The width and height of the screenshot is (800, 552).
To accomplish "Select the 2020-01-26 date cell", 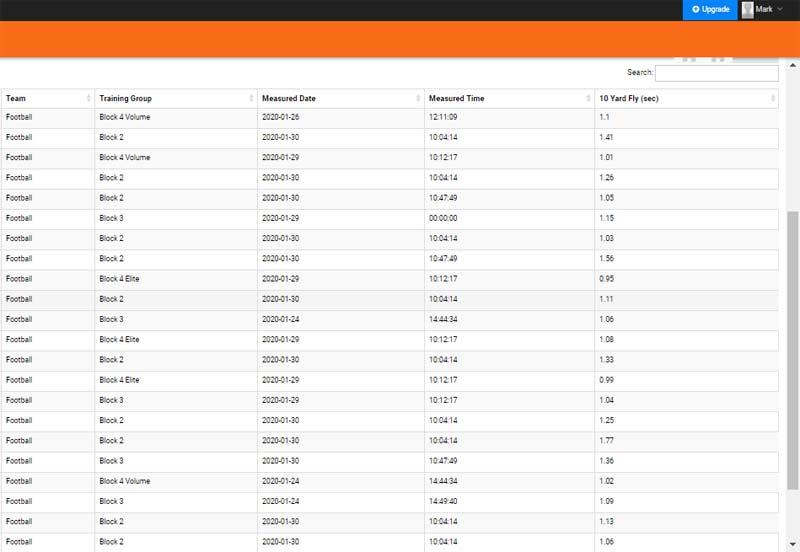I will coord(281,117).
